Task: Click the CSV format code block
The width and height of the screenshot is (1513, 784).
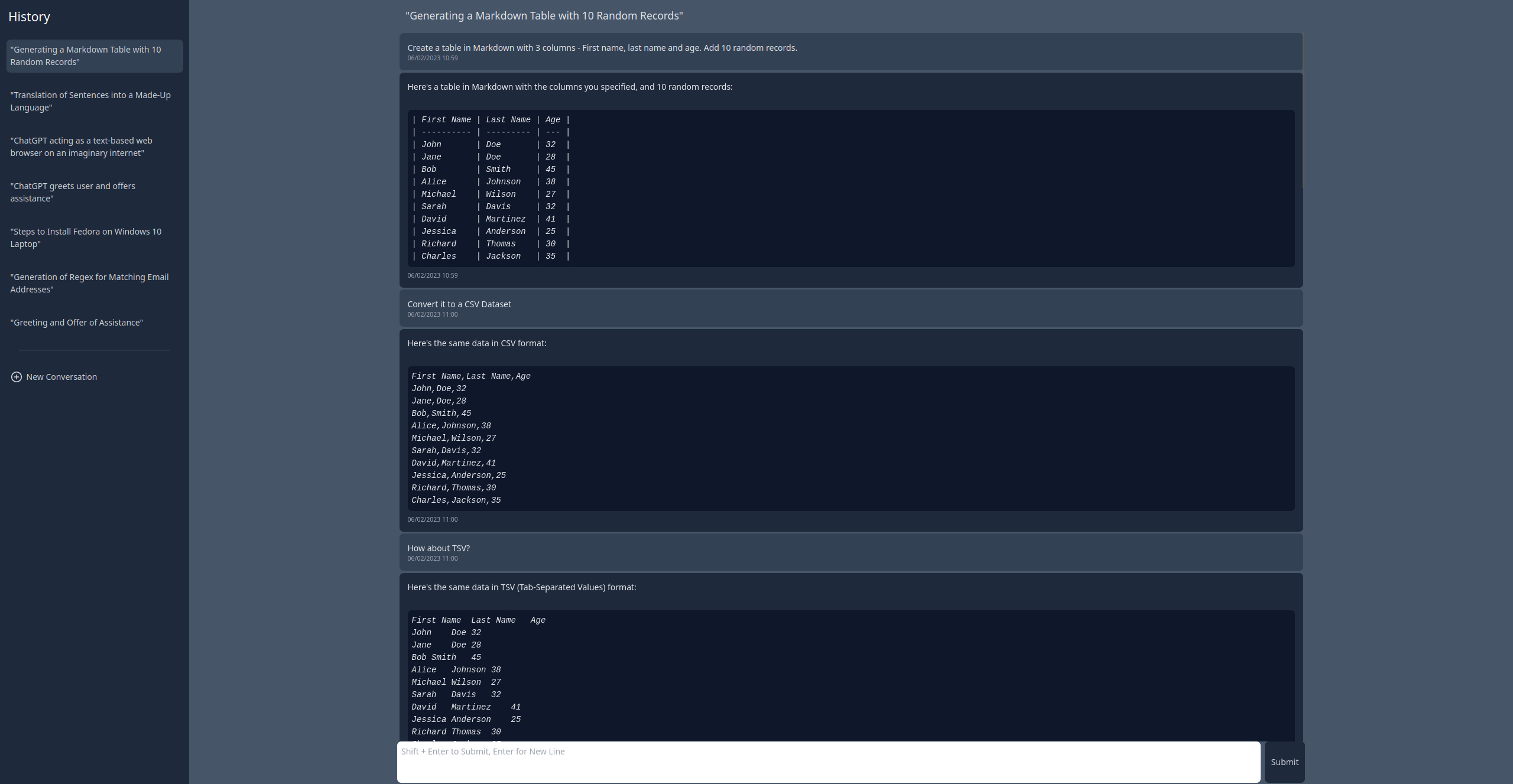Action: (850, 438)
